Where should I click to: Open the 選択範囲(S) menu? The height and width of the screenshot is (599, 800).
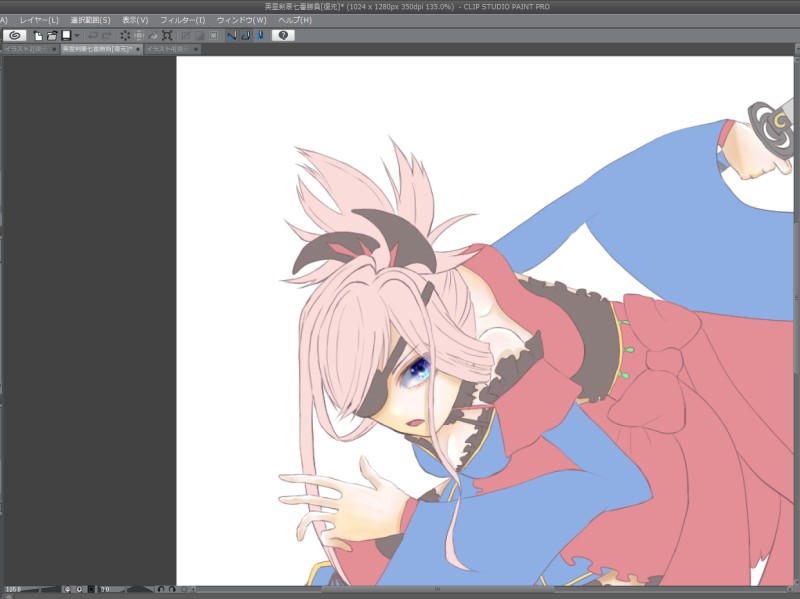(90, 20)
